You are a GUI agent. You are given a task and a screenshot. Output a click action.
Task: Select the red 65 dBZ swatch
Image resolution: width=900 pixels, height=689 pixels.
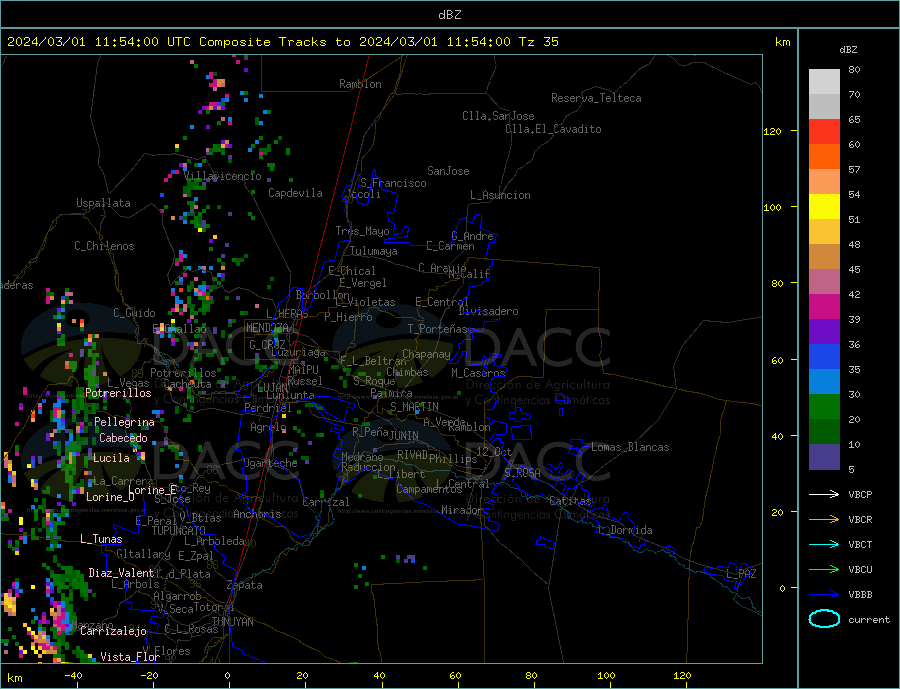(824, 131)
